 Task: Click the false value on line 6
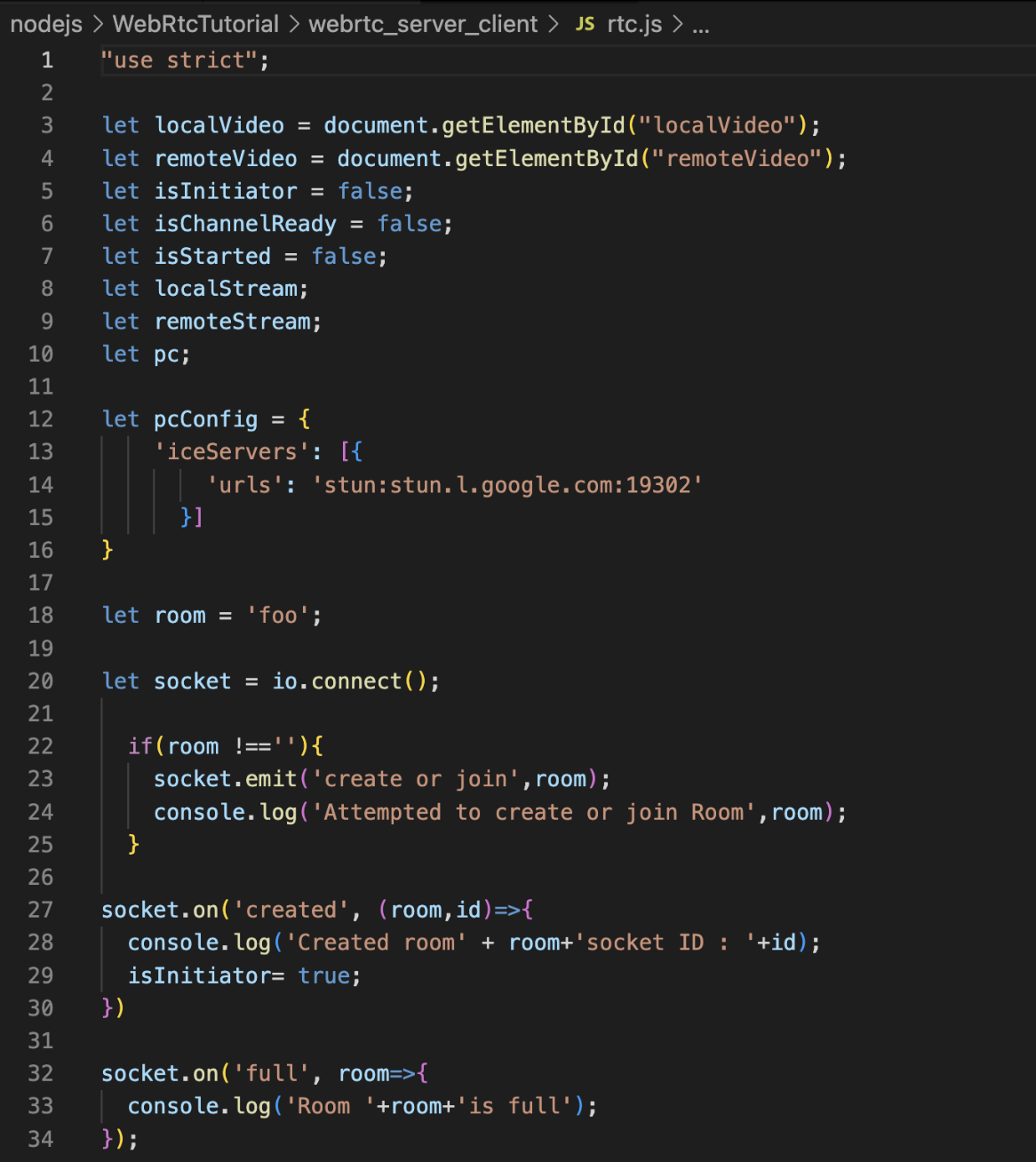point(409,224)
